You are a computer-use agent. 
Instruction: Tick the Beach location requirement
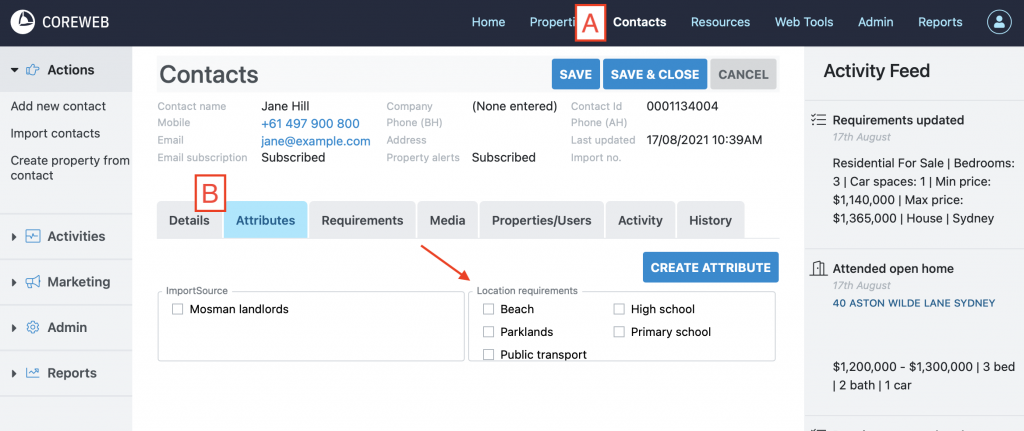[488, 310]
